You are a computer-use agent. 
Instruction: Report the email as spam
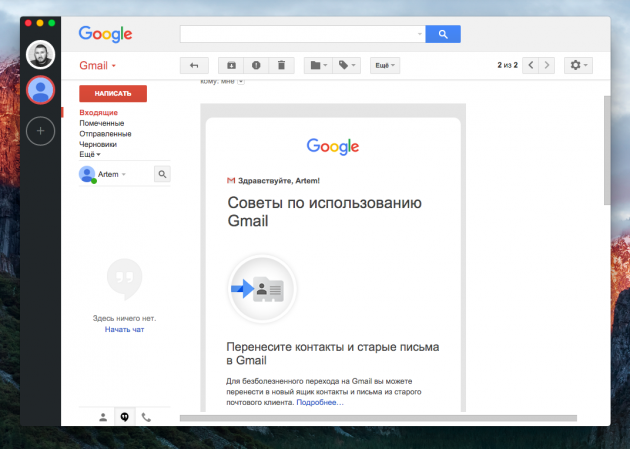click(x=256, y=65)
